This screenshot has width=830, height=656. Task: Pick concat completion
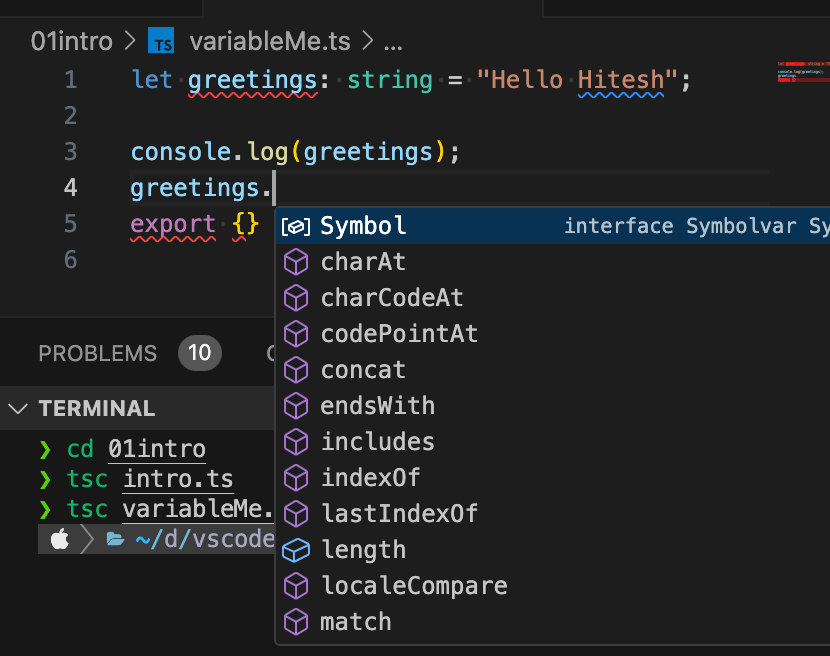click(553, 370)
